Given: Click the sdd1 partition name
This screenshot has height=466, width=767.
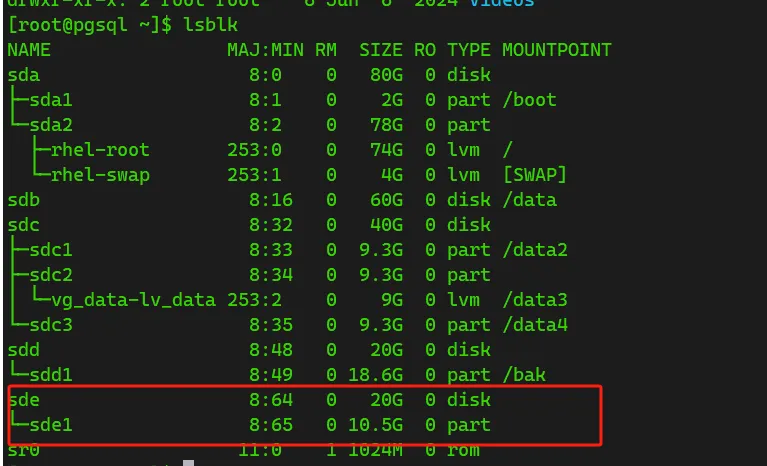Looking at the screenshot, I should (51, 375).
